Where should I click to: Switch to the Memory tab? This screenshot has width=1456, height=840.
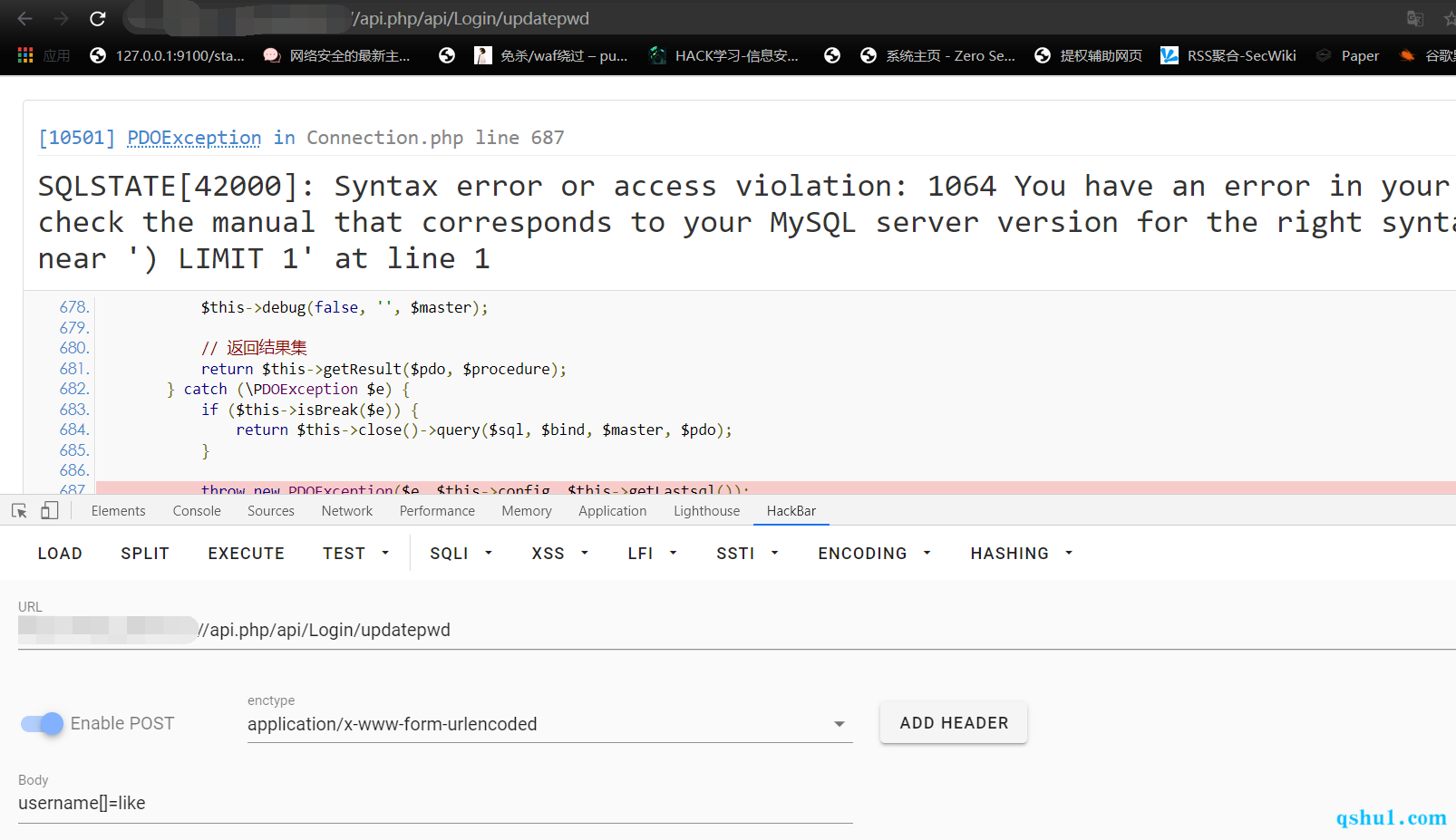pyautogui.click(x=527, y=511)
